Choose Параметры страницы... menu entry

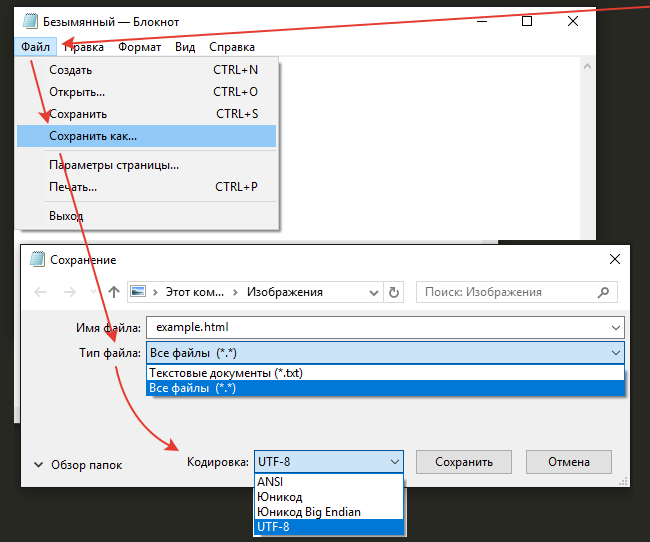tap(114, 165)
